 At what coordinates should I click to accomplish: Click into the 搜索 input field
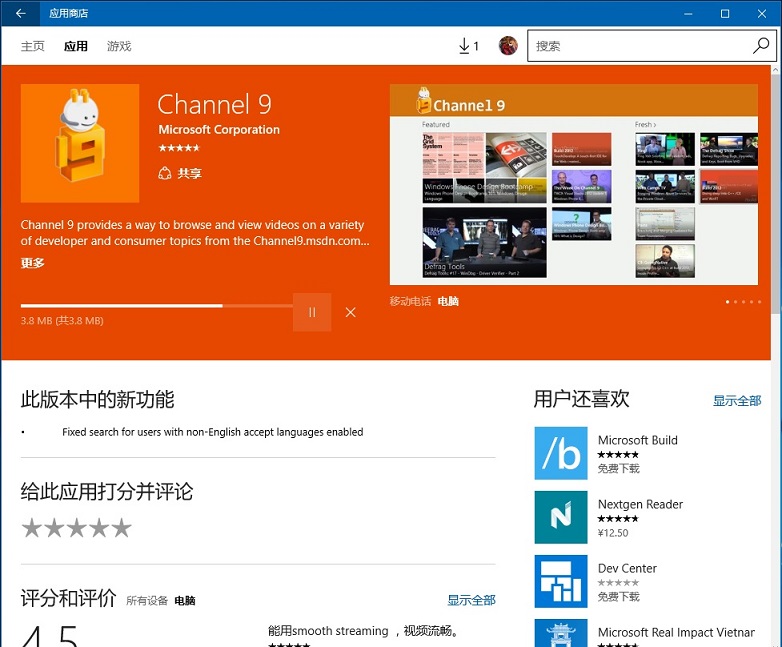click(x=640, y=46)
